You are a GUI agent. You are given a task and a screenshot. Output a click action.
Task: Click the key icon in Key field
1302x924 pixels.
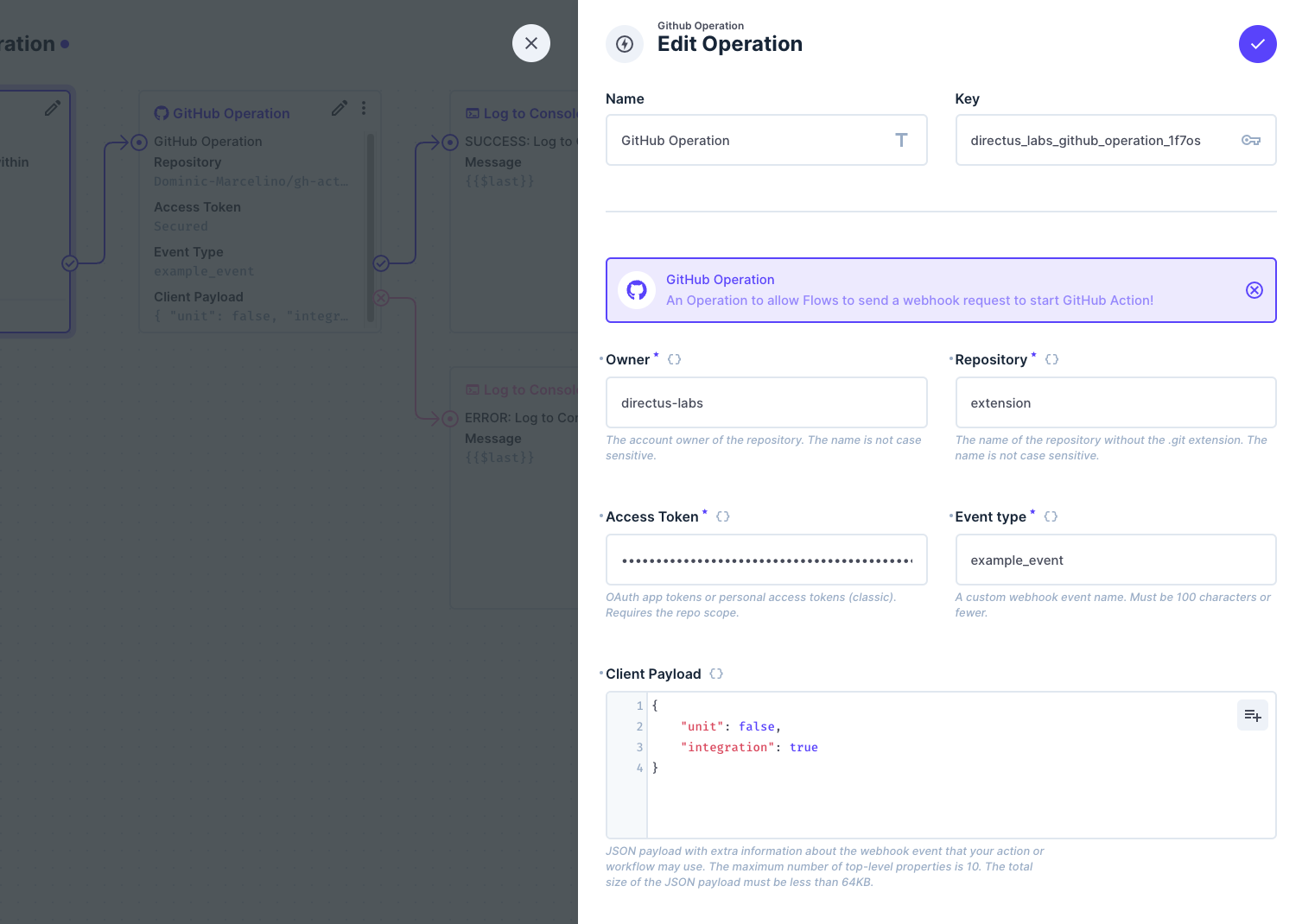(x=1250, y=140)
